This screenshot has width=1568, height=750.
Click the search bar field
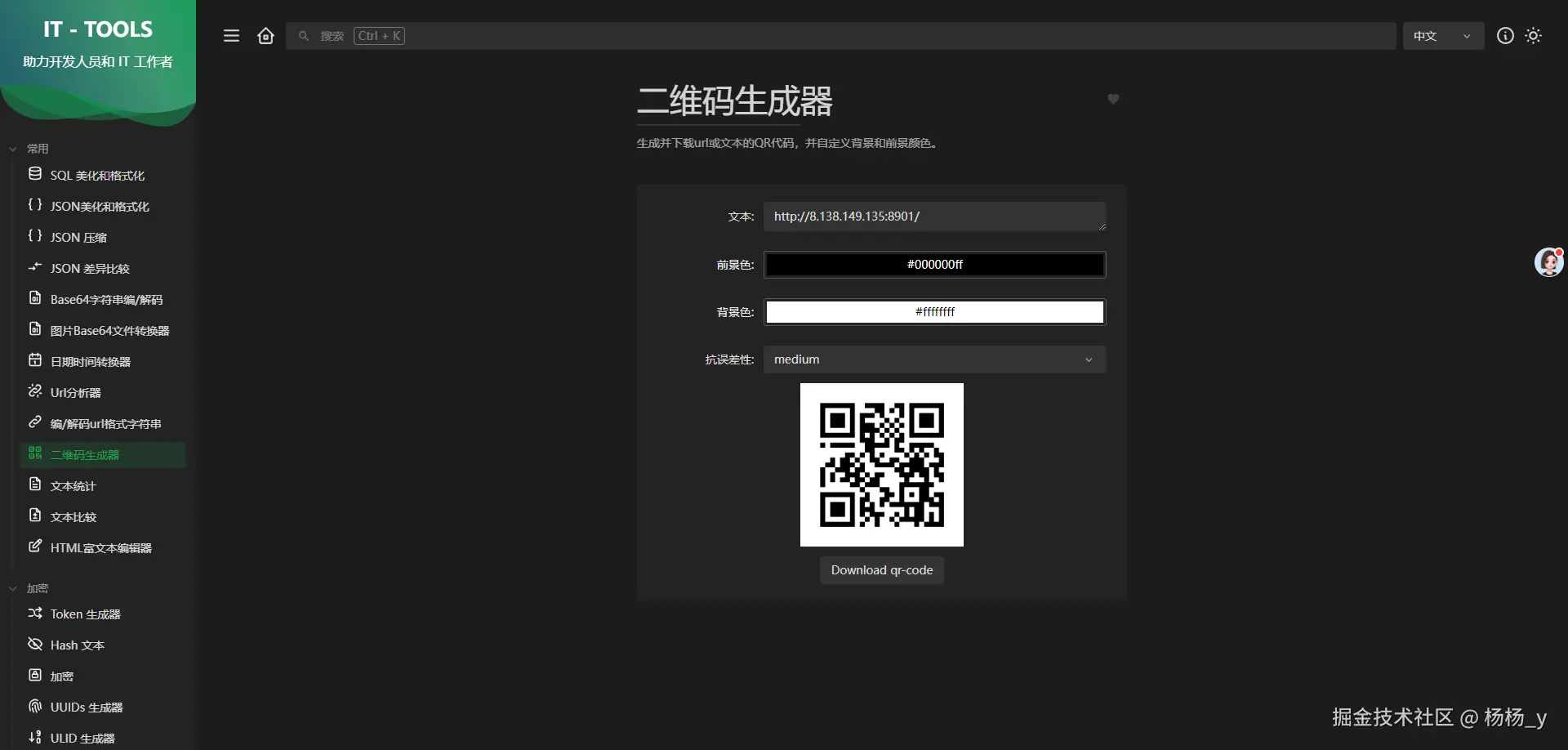840,36
